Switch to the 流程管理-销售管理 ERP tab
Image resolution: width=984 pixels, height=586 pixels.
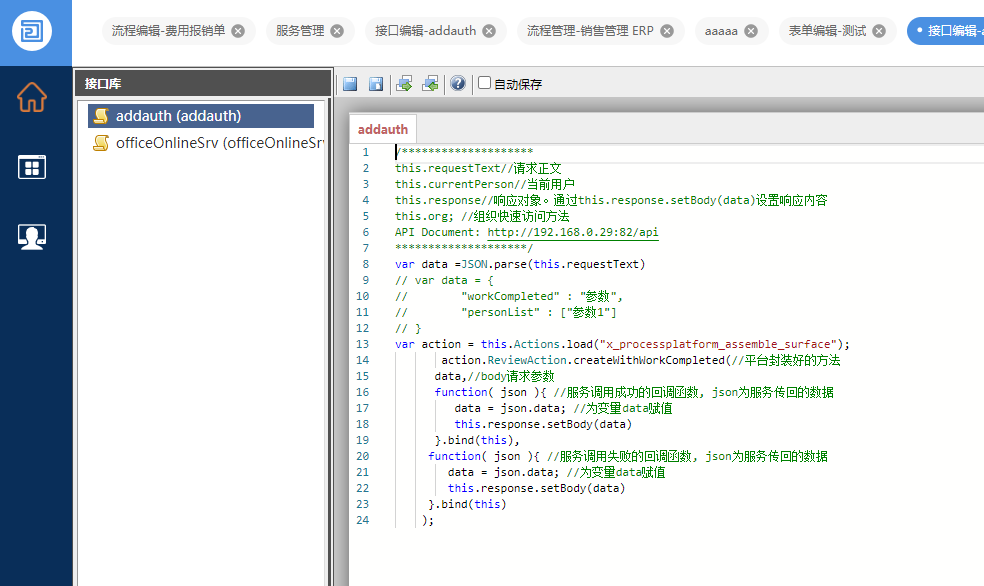590,31
